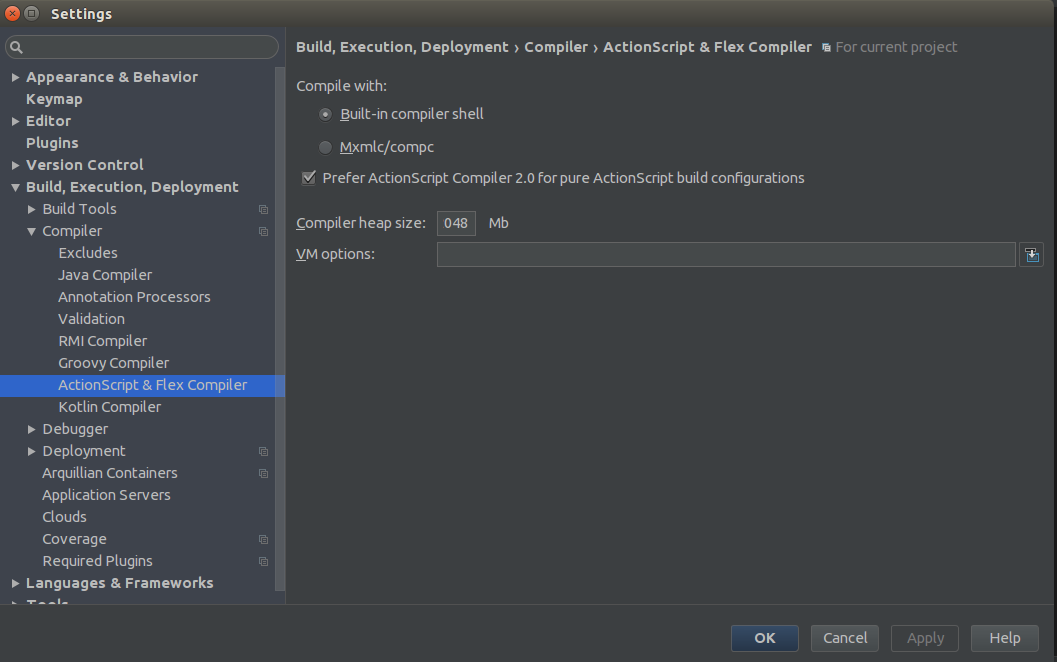1057x662 pixels.
Task: Click project-level icon next to Deployment
Action: click(264, 451)
